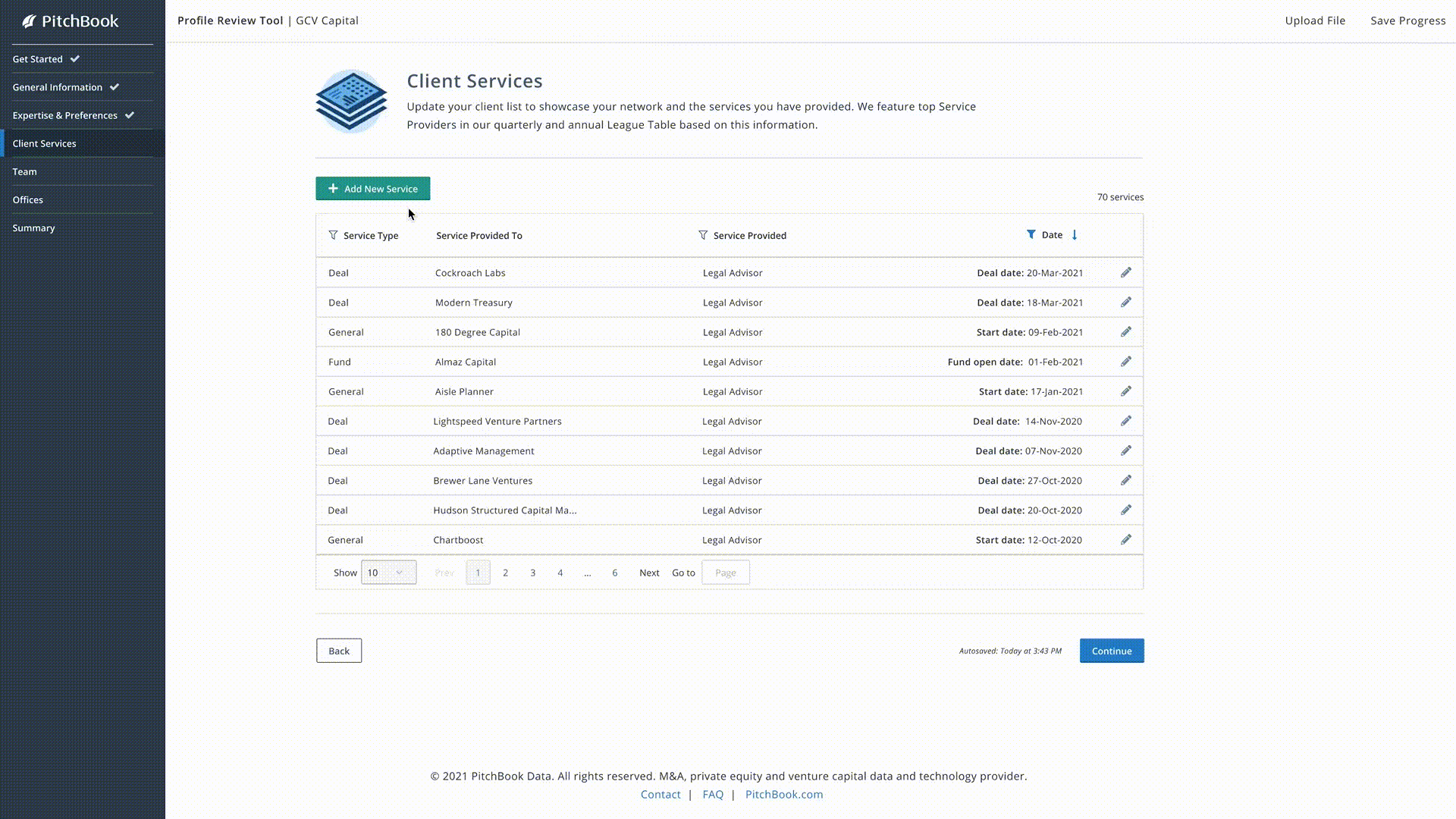Image resolution: width=1456 pixels, height=819 pixels.
Task: Edit the 180 Degree Capital row
Action: pos(1126,331)
